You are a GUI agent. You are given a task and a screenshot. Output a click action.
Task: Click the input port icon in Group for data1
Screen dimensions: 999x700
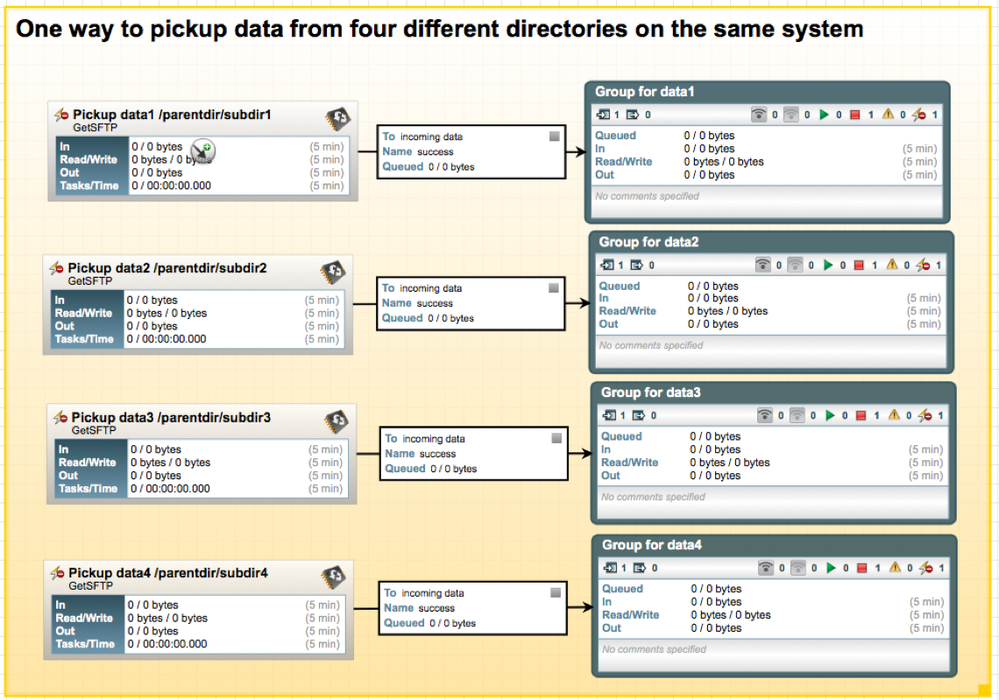603,115
